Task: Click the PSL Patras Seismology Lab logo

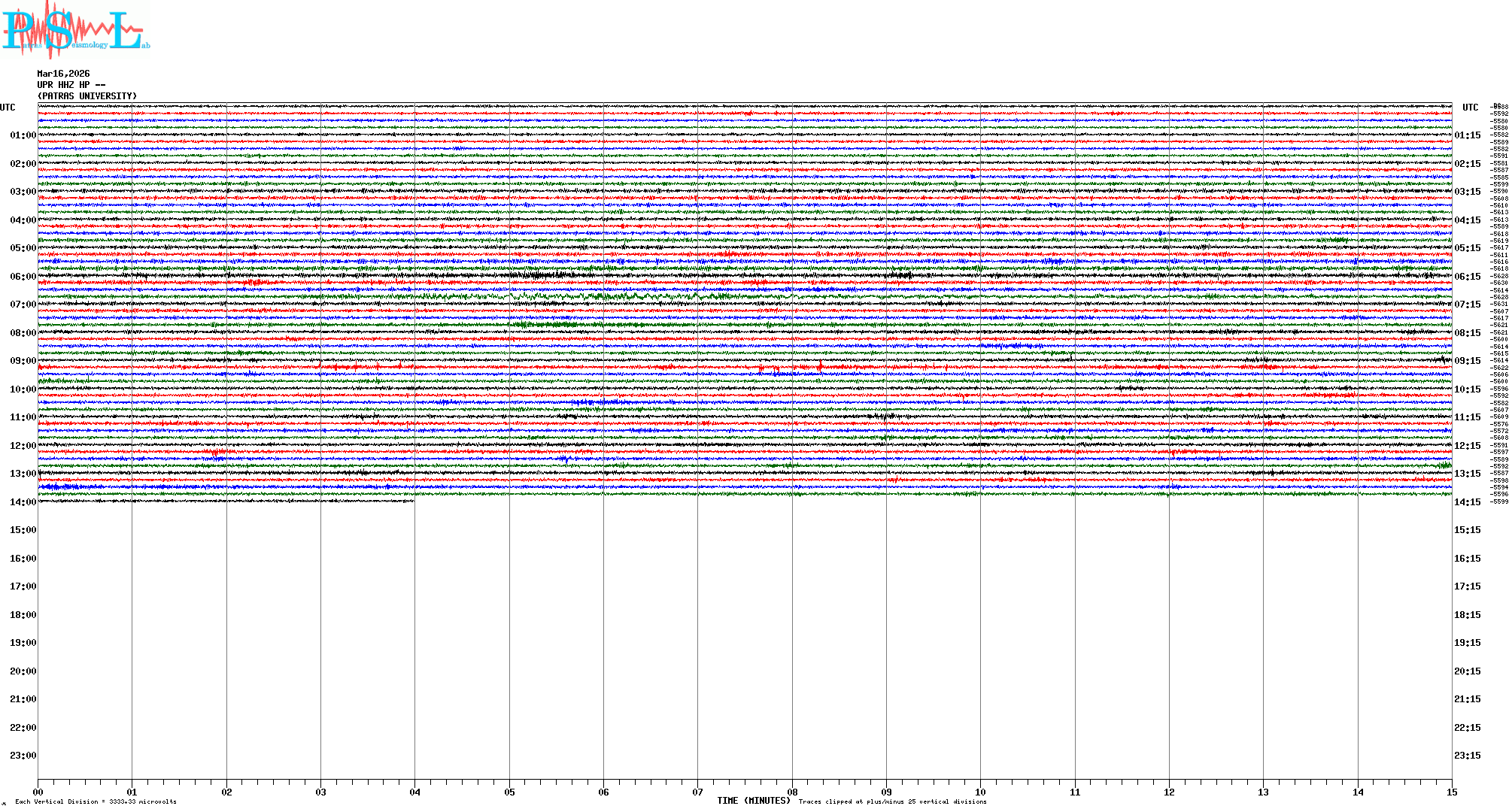Action: (x=74, y=31)
